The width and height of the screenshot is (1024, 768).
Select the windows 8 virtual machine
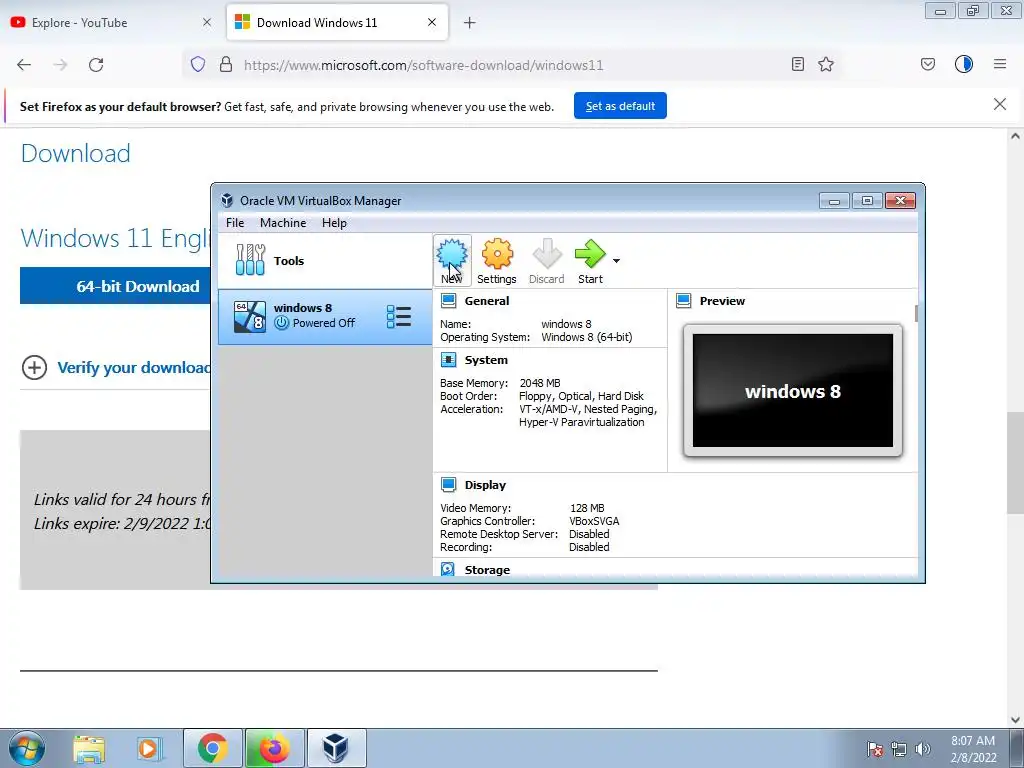coord(325,317)
